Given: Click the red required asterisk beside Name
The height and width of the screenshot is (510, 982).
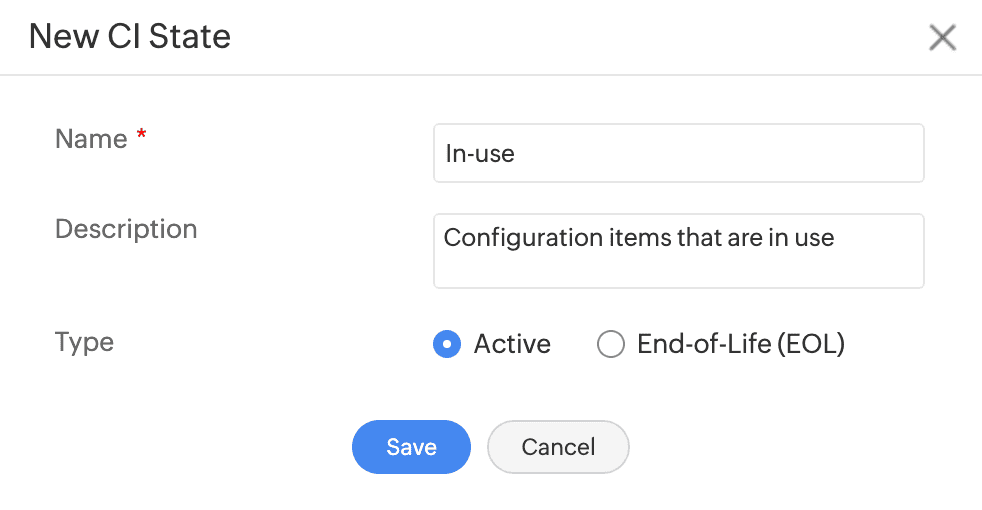Looking at the screenshot, I should (141, 136).
